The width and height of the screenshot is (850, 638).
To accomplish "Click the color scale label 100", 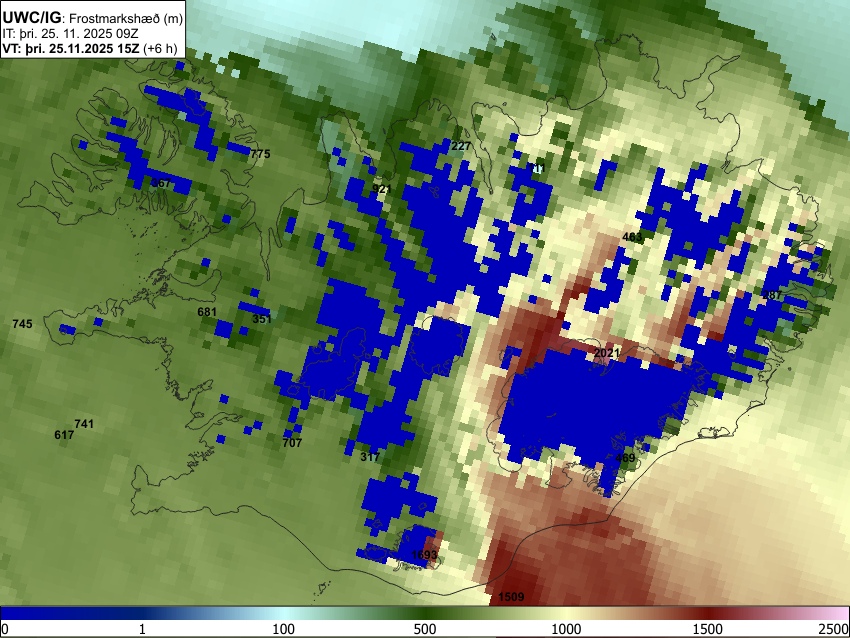I will [284, 629].
